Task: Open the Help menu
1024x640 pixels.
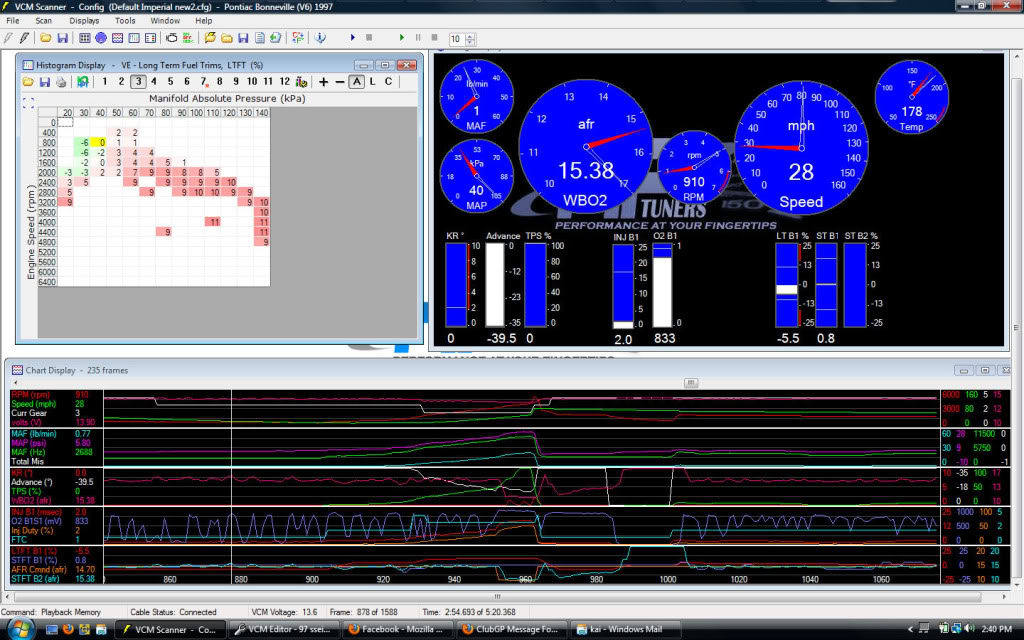Action: [204, 21]
